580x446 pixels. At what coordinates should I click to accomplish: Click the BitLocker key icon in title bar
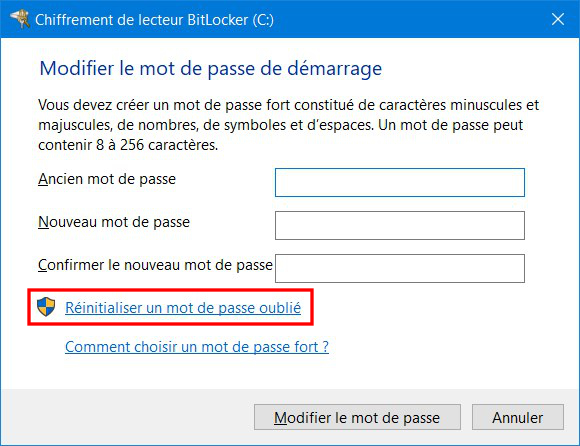tap(20, 18)
